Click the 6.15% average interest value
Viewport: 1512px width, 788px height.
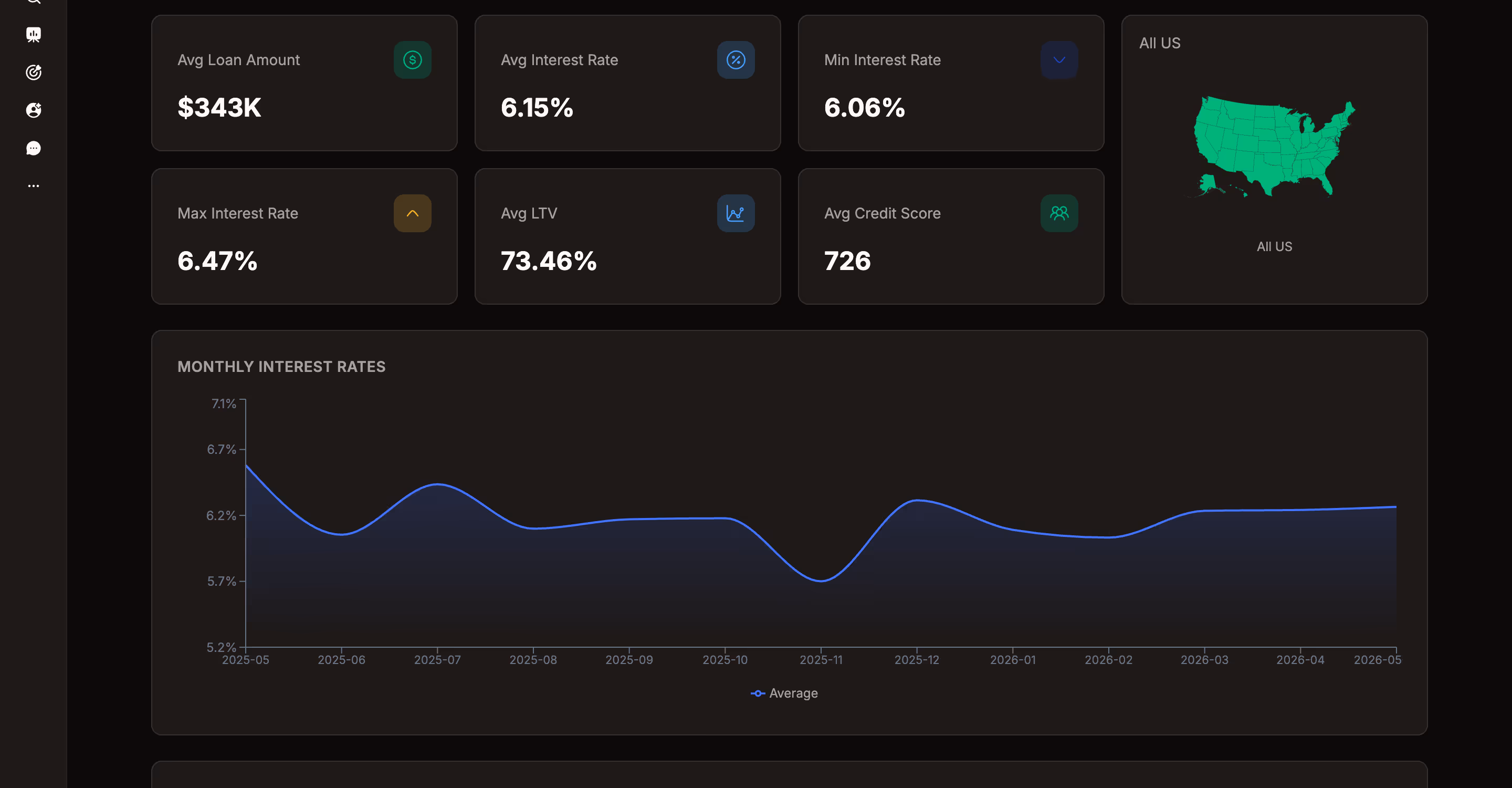537,108
